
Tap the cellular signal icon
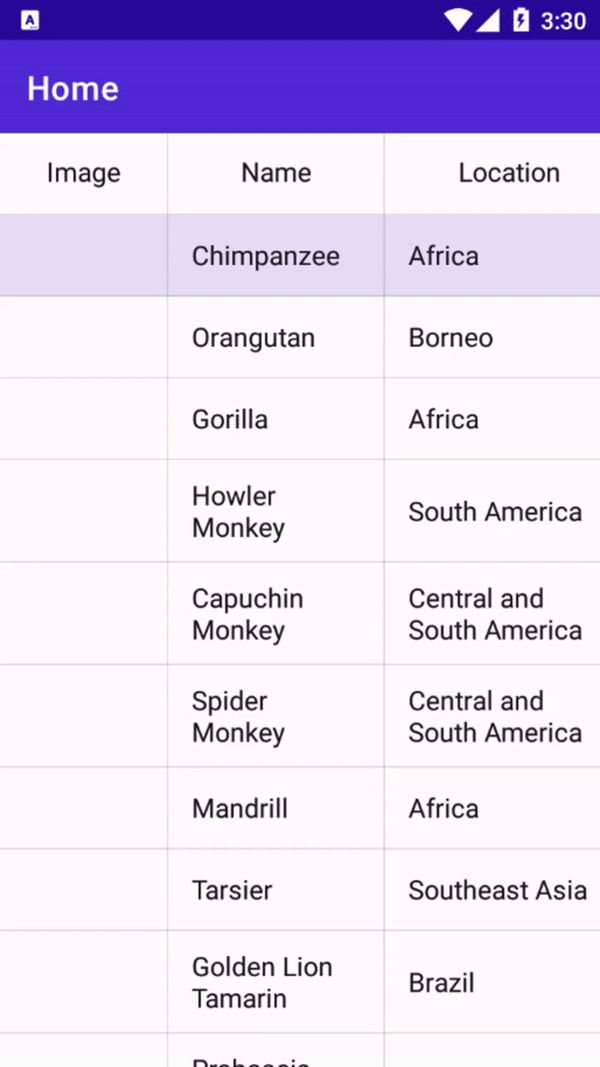pyautogui.click(x=488, y=20)
